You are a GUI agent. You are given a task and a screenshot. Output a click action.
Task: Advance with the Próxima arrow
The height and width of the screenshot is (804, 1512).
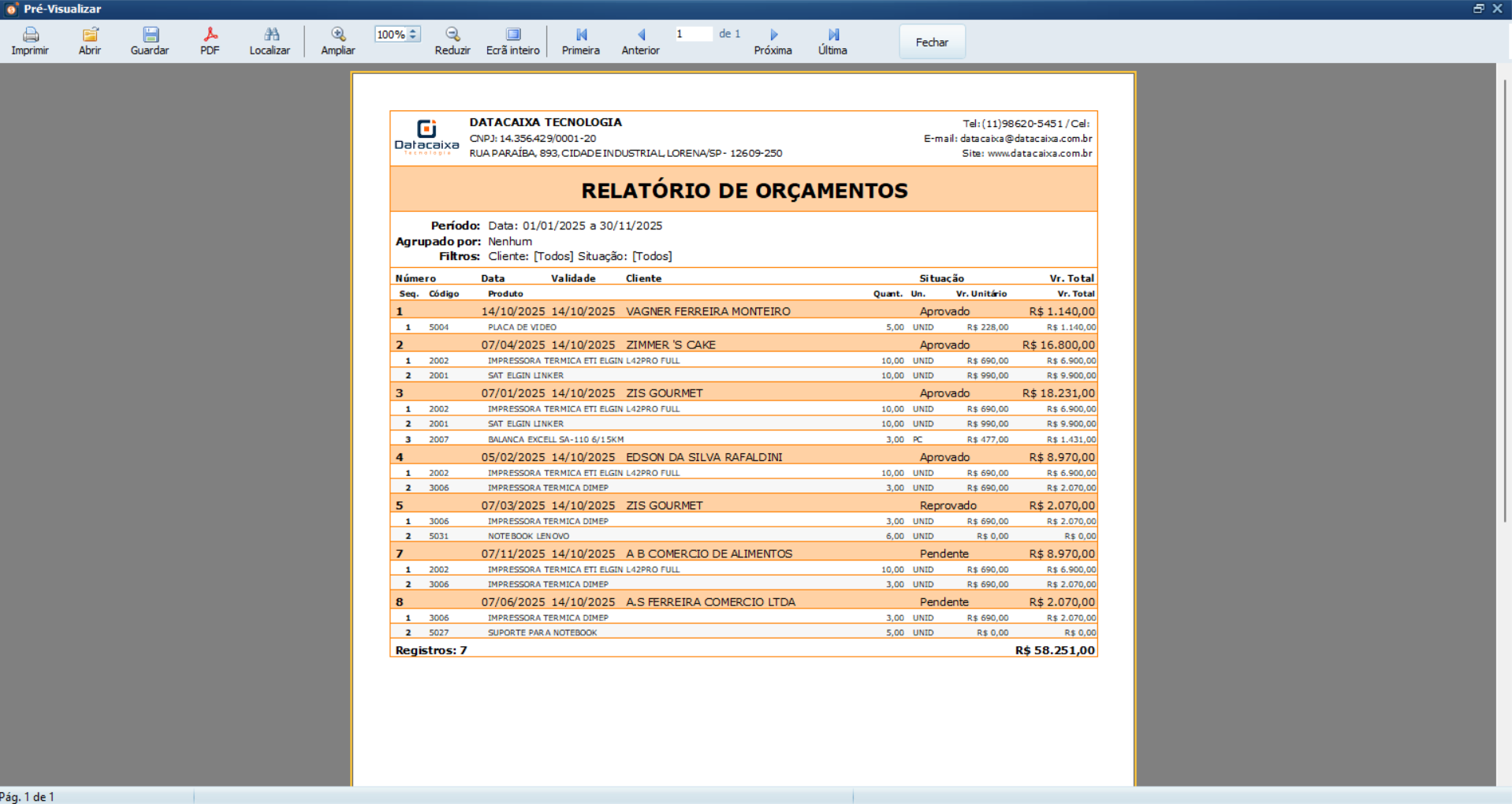pos(773,41)
